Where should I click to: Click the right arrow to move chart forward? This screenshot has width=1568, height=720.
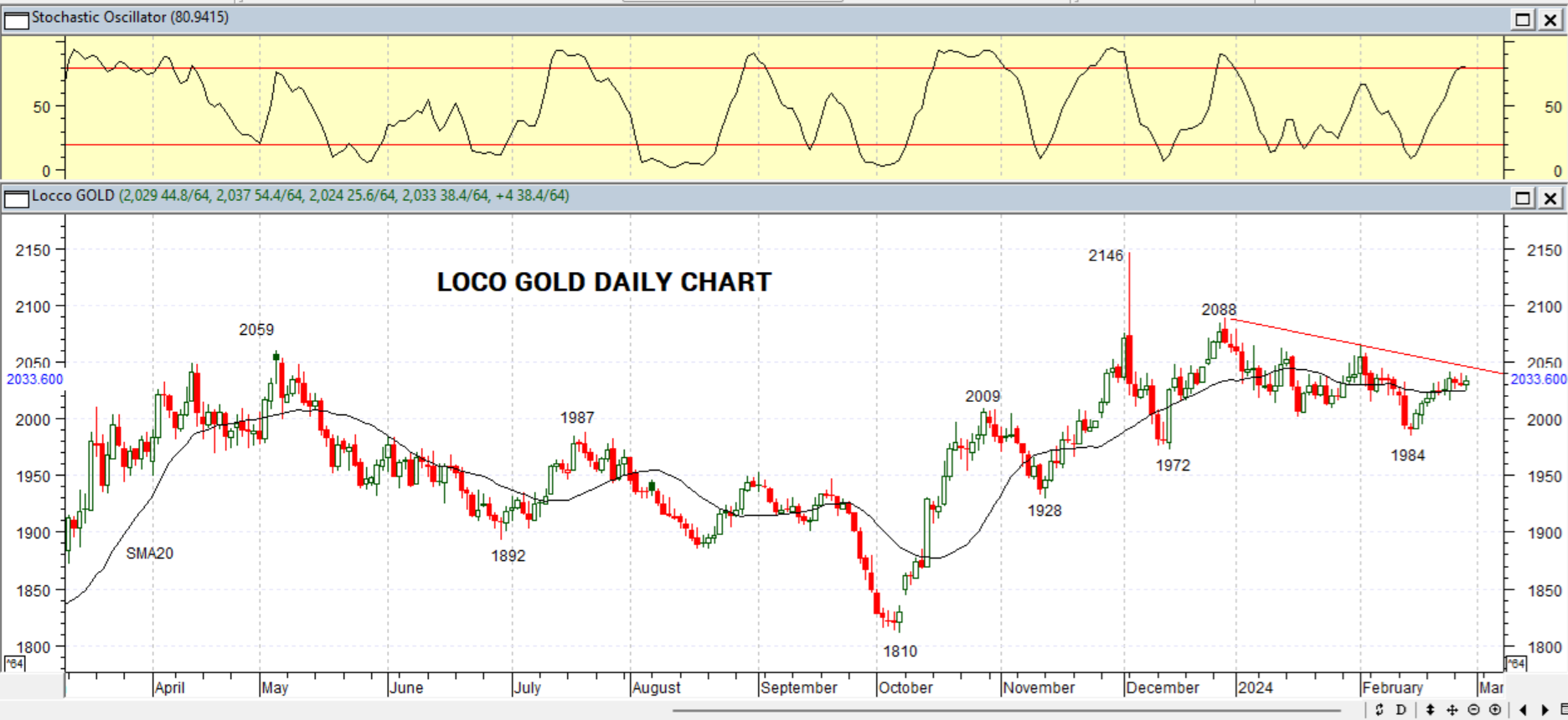(x=1545, y=710)
